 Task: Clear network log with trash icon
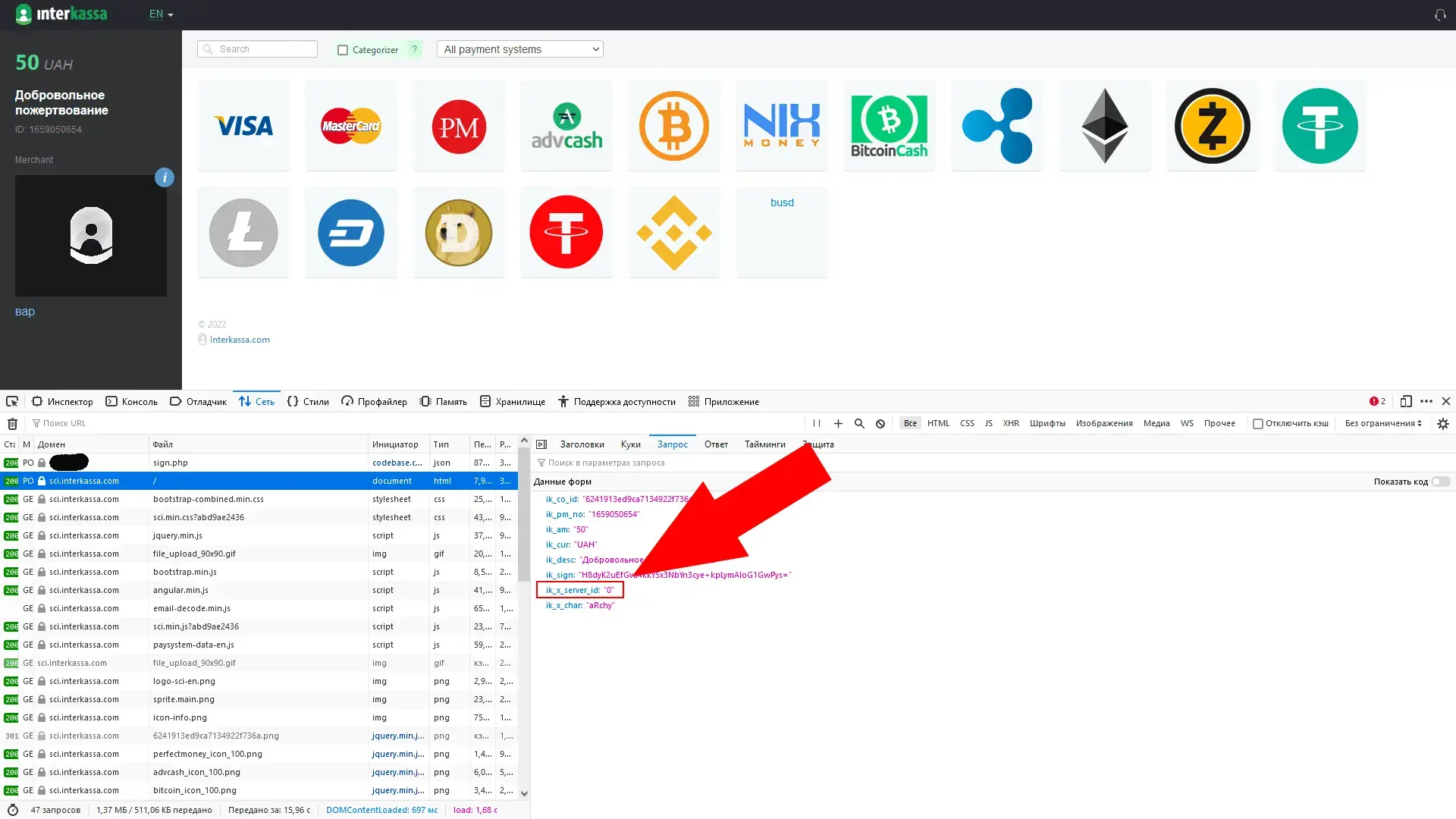(x=12, y=423)
